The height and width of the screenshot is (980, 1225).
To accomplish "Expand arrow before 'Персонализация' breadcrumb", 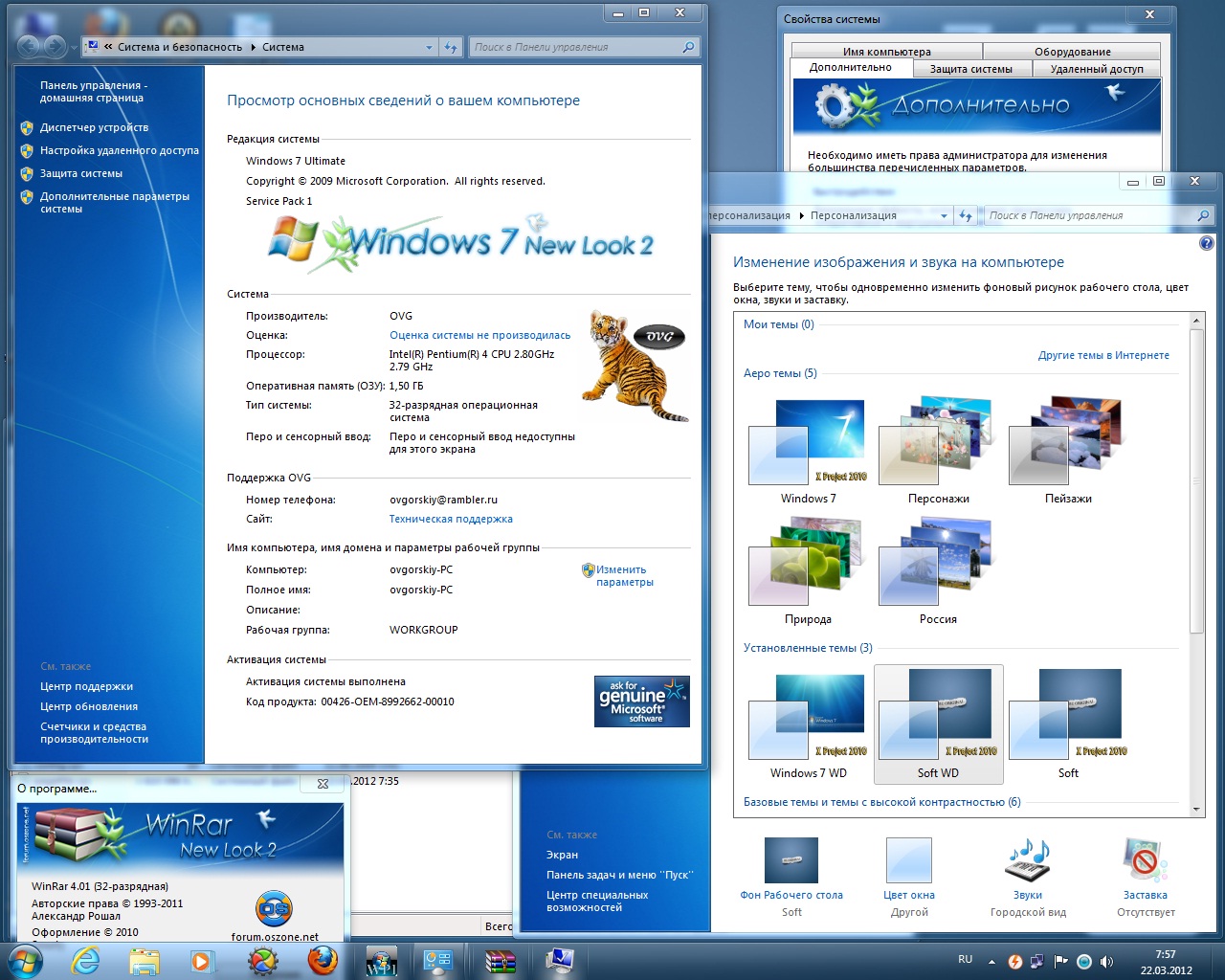I will click(x=801, y=216).
